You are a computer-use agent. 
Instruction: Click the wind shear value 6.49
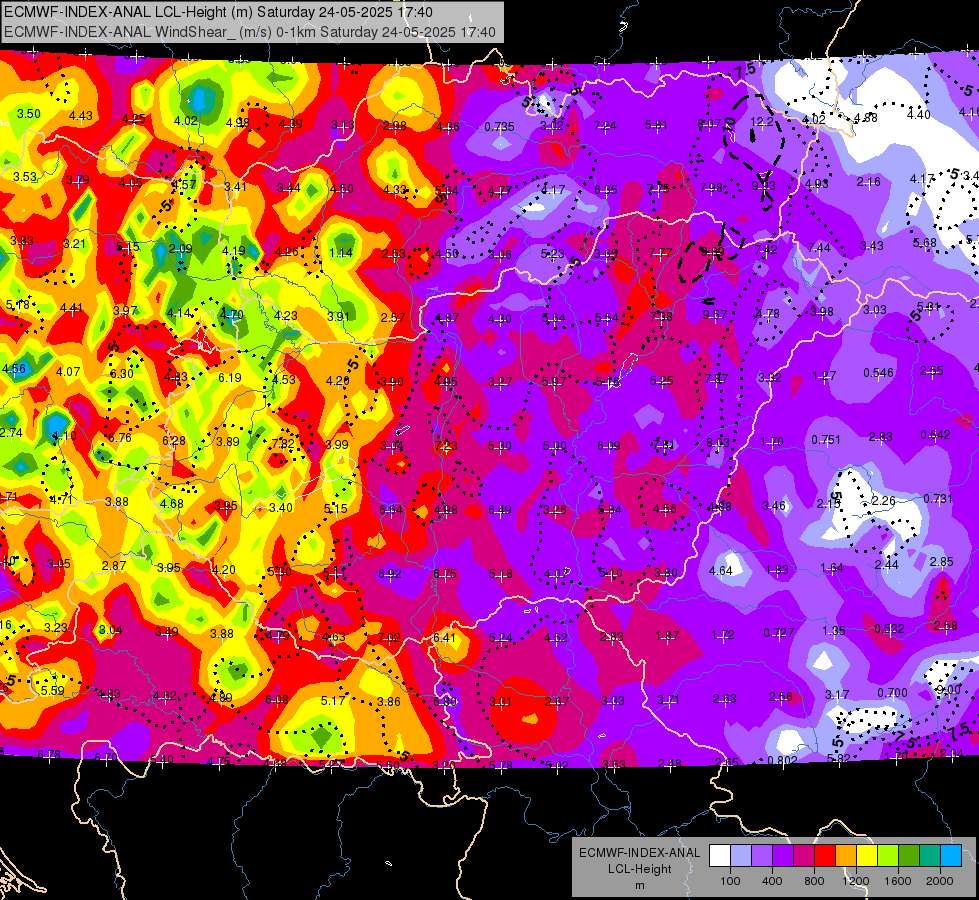pyautogui.click(x=499, y=510)
